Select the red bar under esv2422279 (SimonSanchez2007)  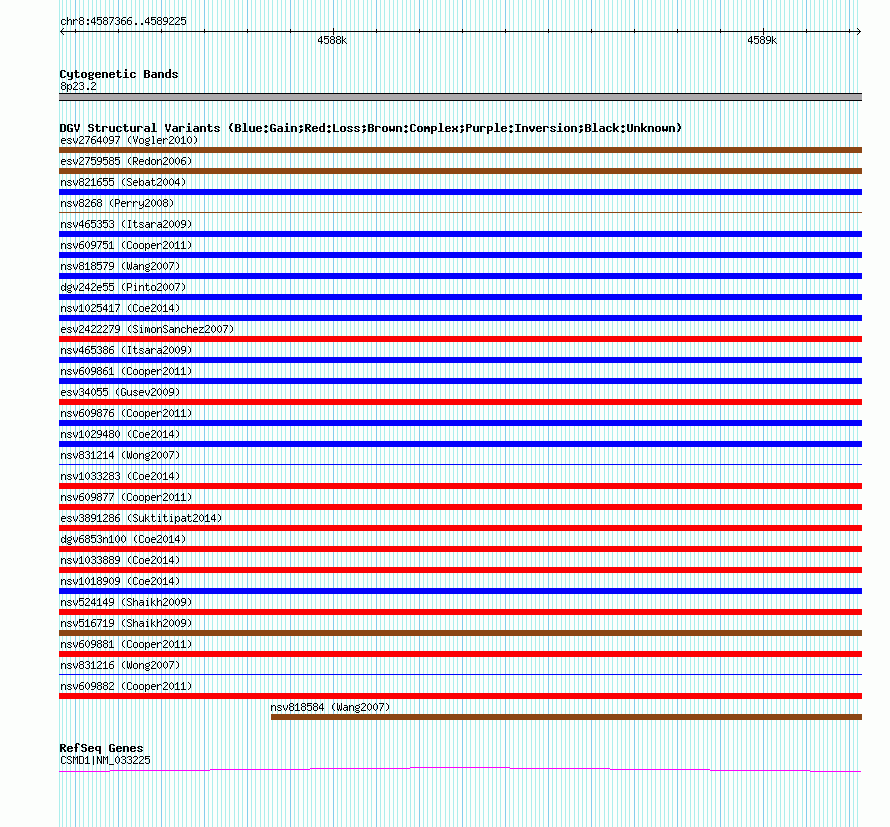pyautogui.click(x=460, y=339)
